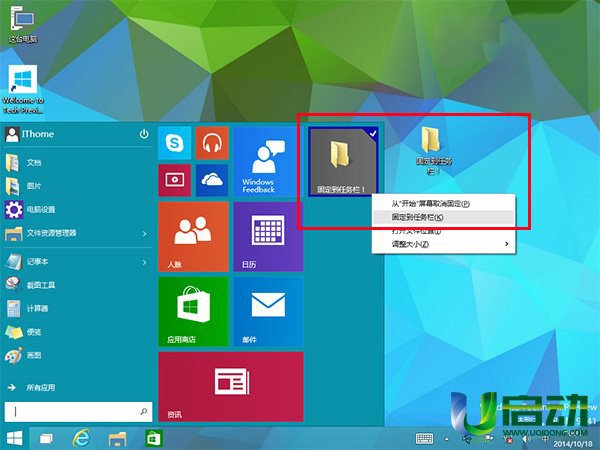Open the Skype tile
This screenshot has width=600, height=450.
pos(174,143)
